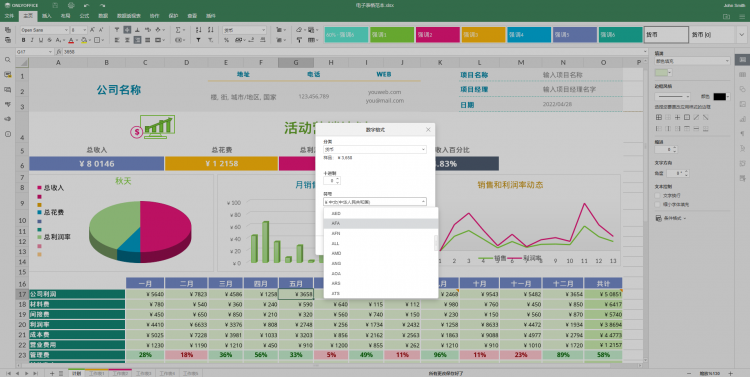The height and width of the screenshot is (377, 750).
Task: Click the clear eraser icon in toolbar
Action: [299, 30]
